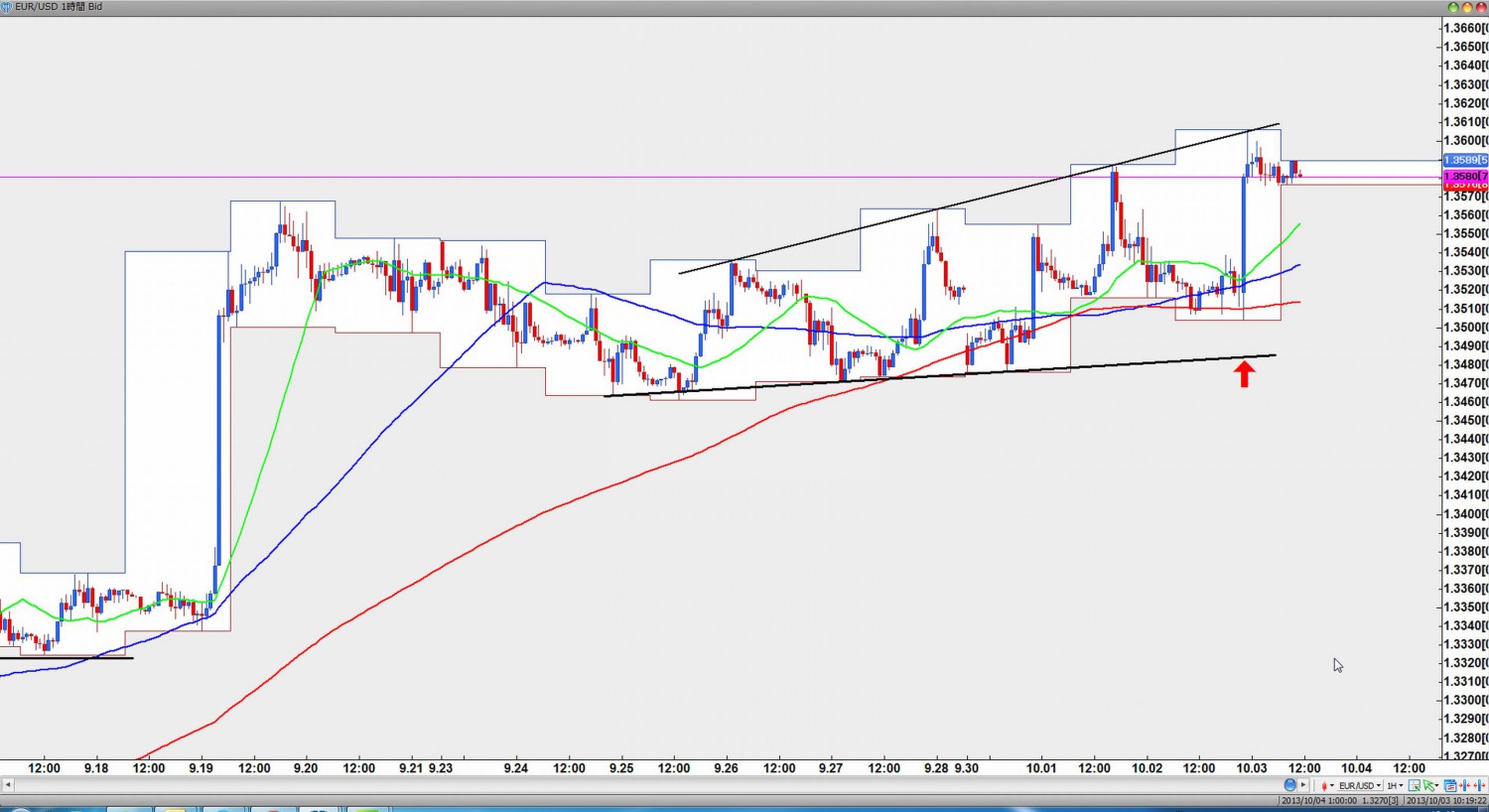
Task: Click the 10.03 date label on time axis
Action: 1252,767
